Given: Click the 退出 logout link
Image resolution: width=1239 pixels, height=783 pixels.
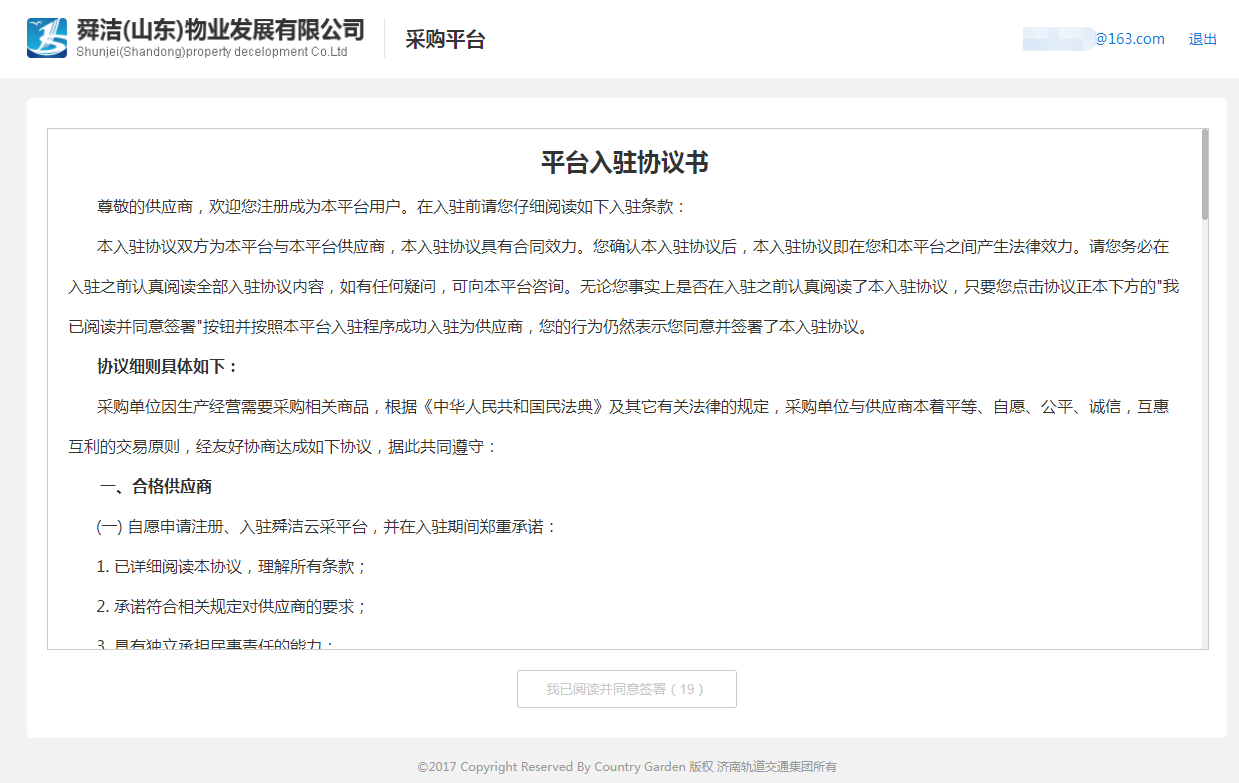Looking at the screenshot, I should click(1203, 39).
